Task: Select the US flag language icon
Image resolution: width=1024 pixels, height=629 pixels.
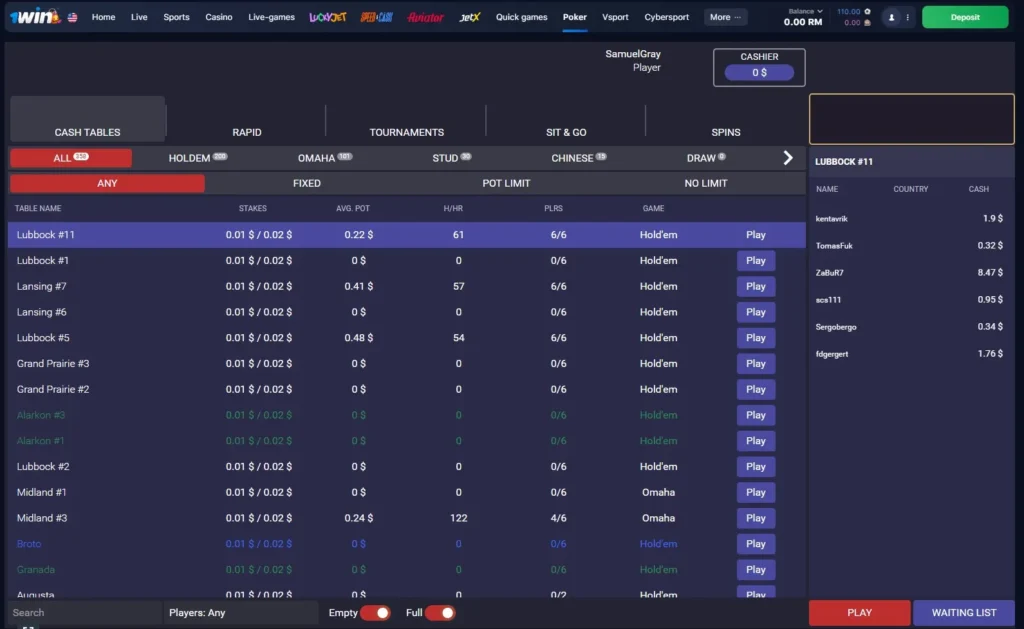Action: tap(72, 18)
